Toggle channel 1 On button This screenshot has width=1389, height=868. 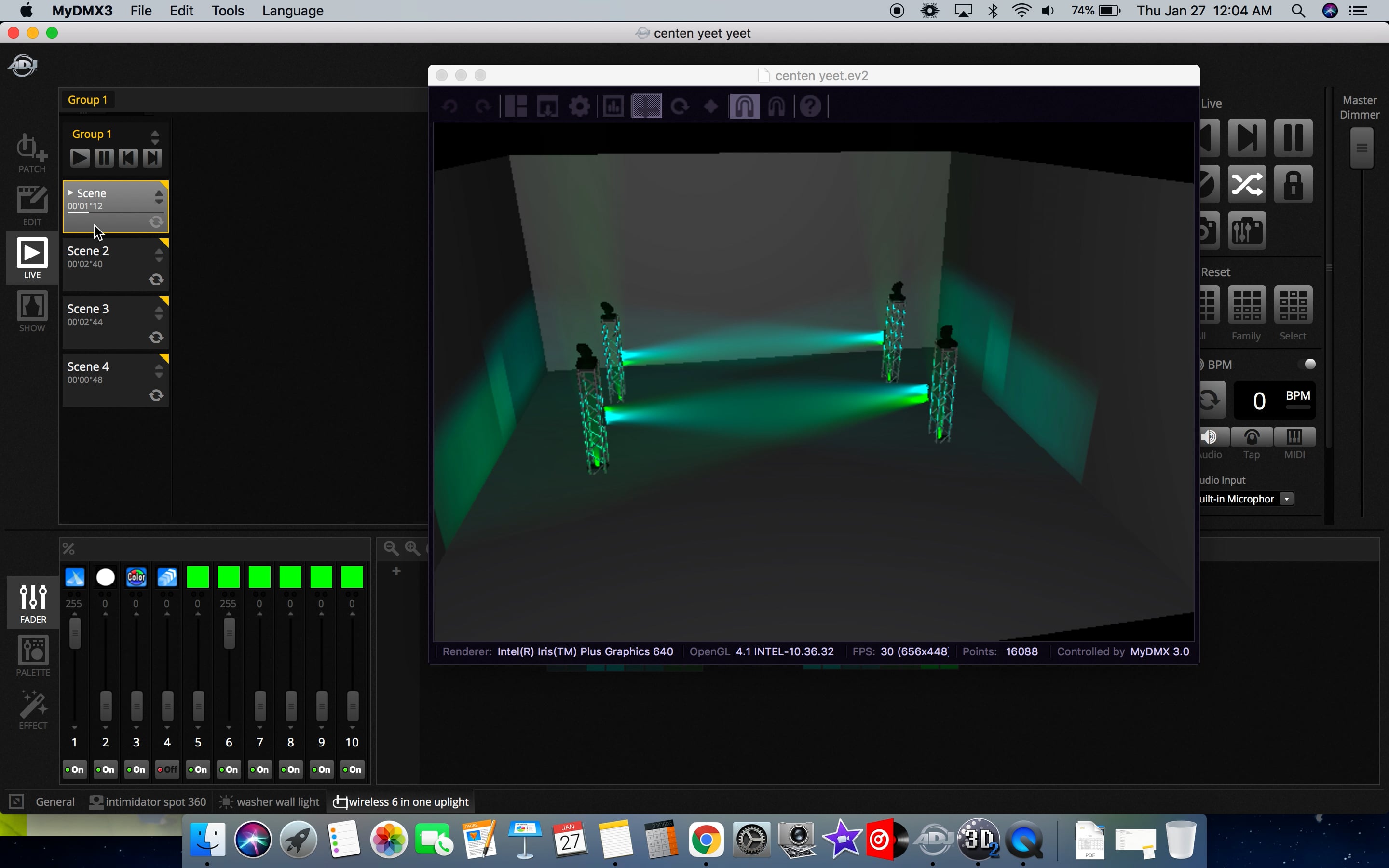pos(75,769)
